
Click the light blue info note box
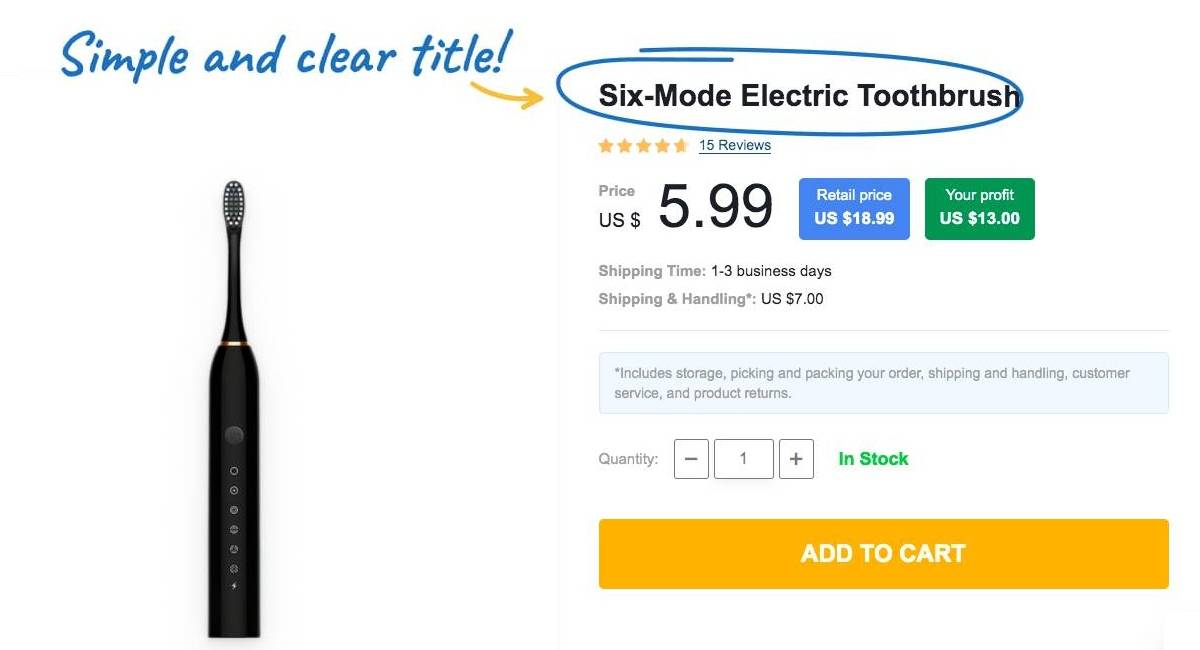coord(884,383)
